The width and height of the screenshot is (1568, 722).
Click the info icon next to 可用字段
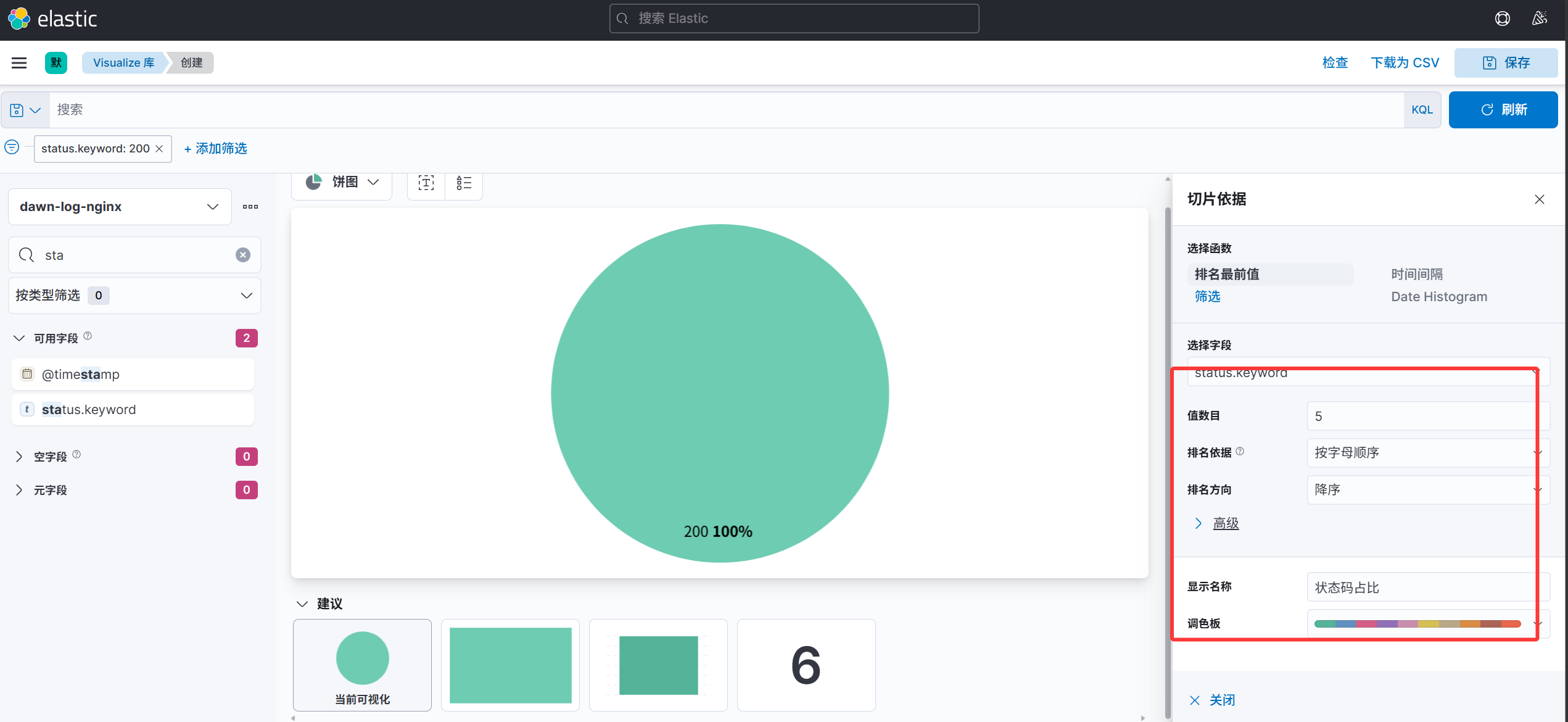click(88, 336)
